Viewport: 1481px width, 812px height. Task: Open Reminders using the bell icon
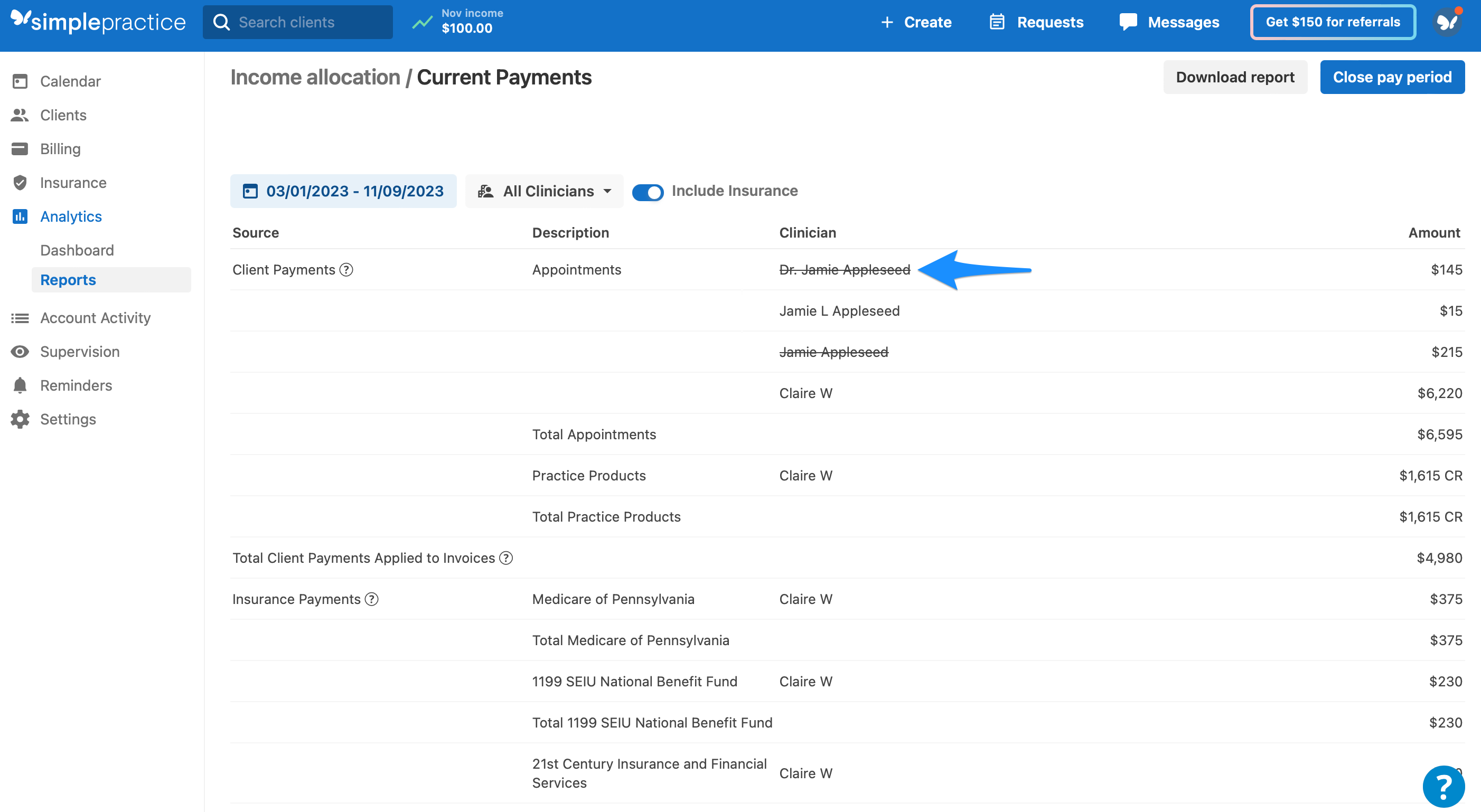click(x=76, y=385)
